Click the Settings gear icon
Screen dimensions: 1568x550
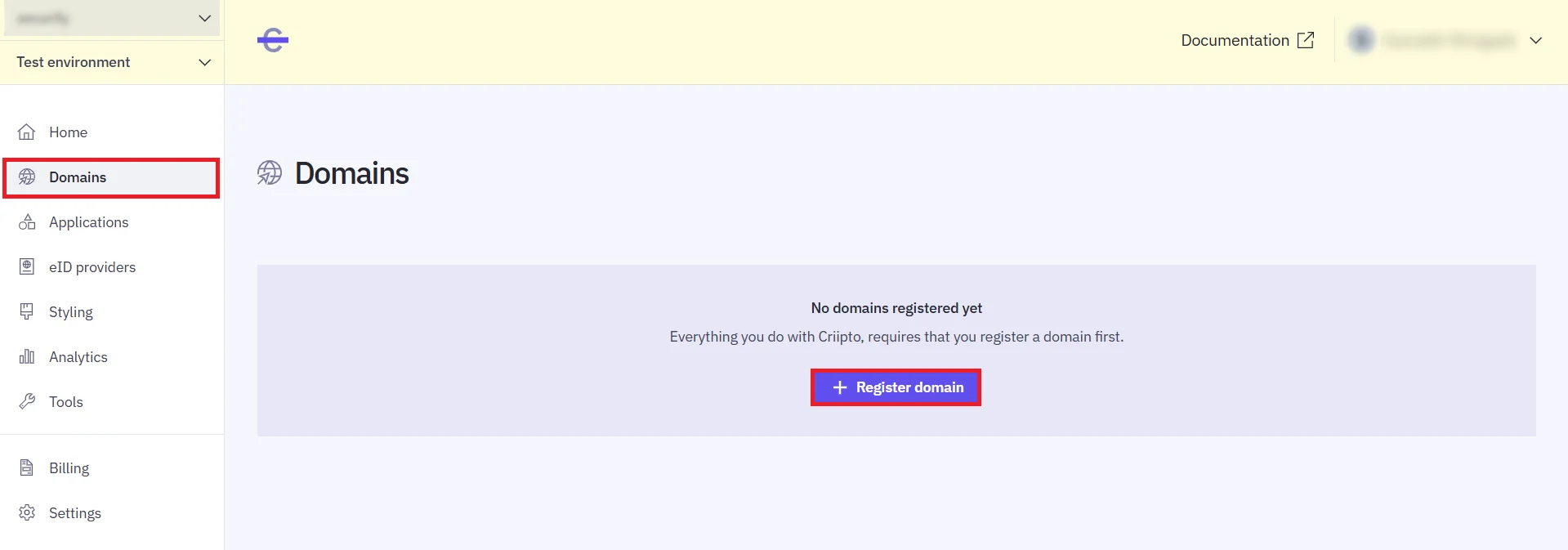(x=27, y=512)
